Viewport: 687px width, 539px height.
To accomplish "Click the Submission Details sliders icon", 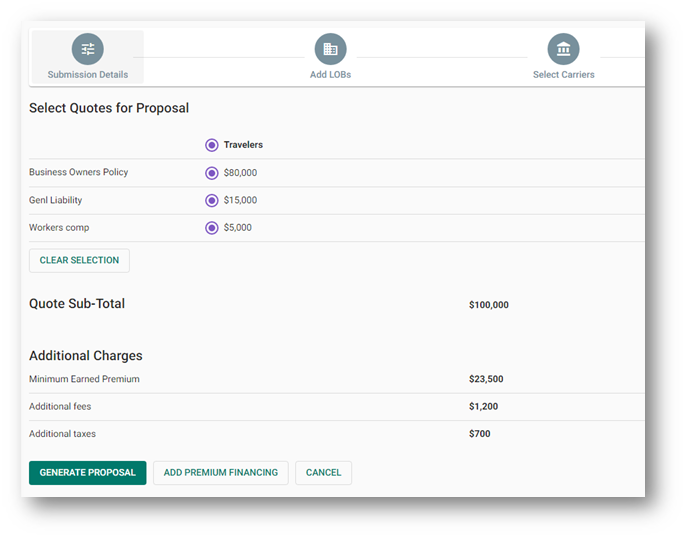I will coord(88,49).
